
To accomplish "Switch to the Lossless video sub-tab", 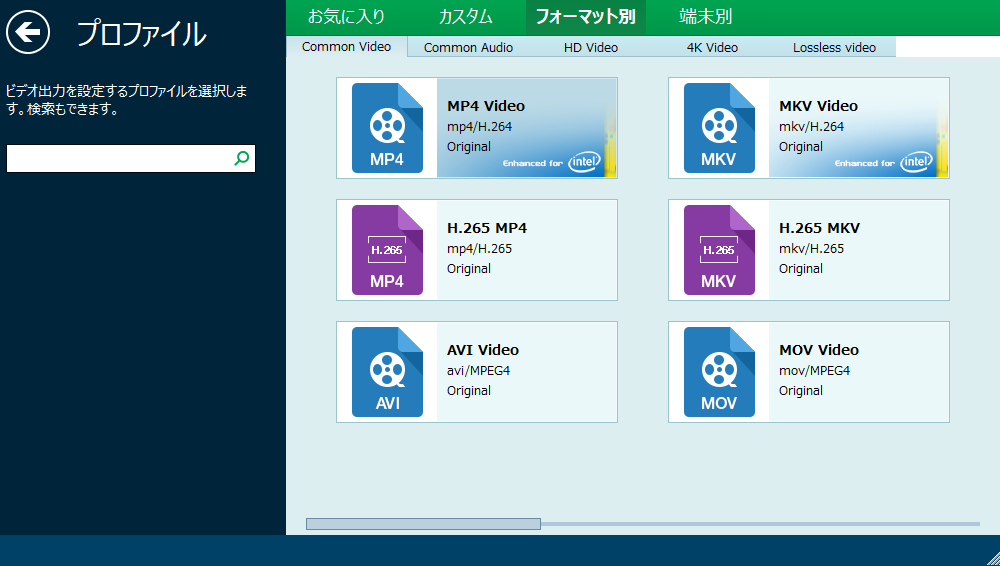I will point(834,47).
